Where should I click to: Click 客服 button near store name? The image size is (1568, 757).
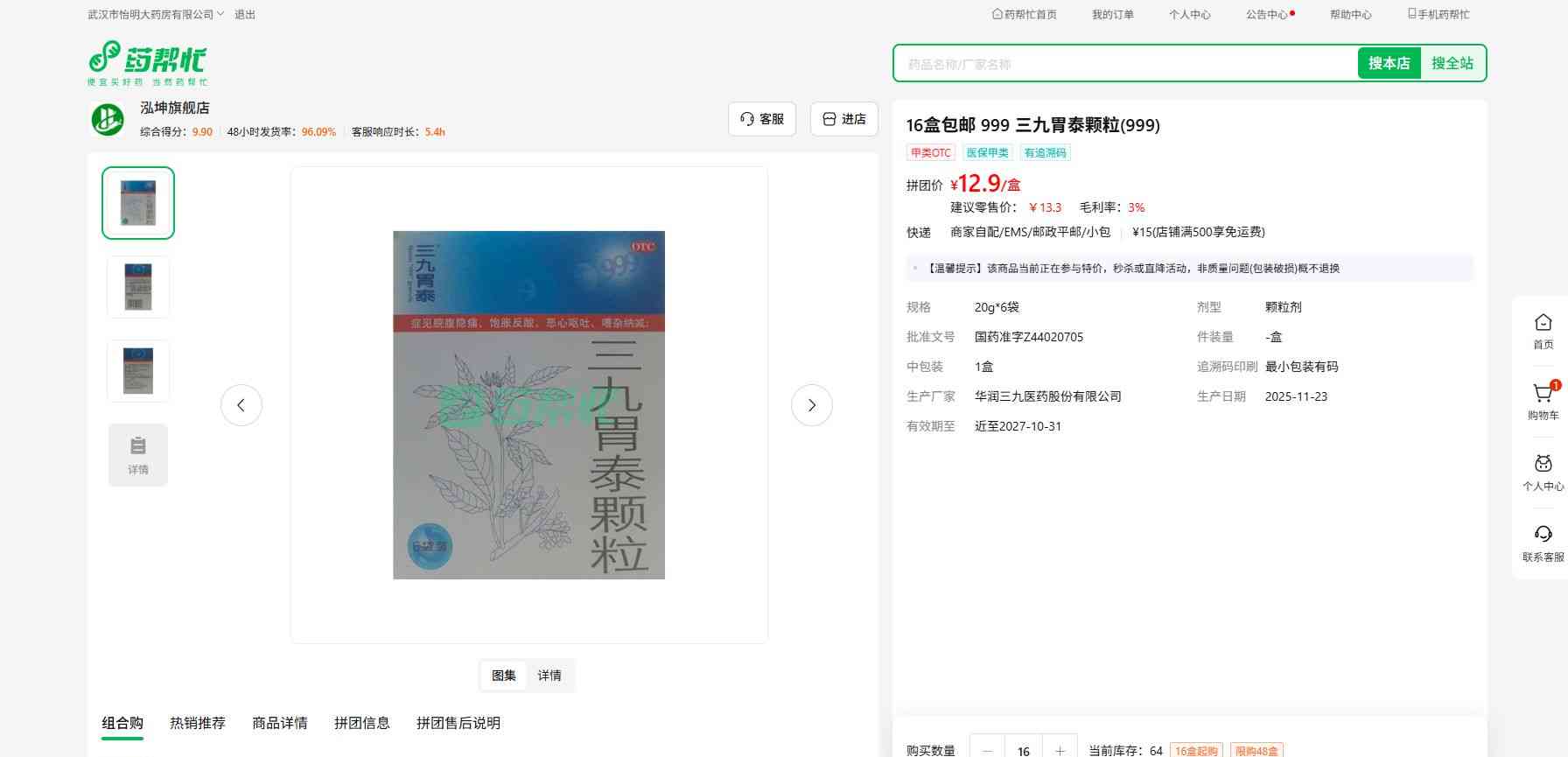tap(762, 119)
